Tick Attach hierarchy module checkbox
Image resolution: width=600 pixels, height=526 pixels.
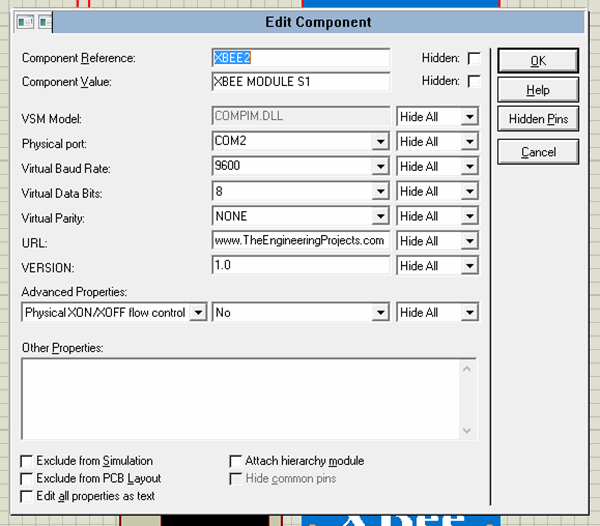point(236,461)
